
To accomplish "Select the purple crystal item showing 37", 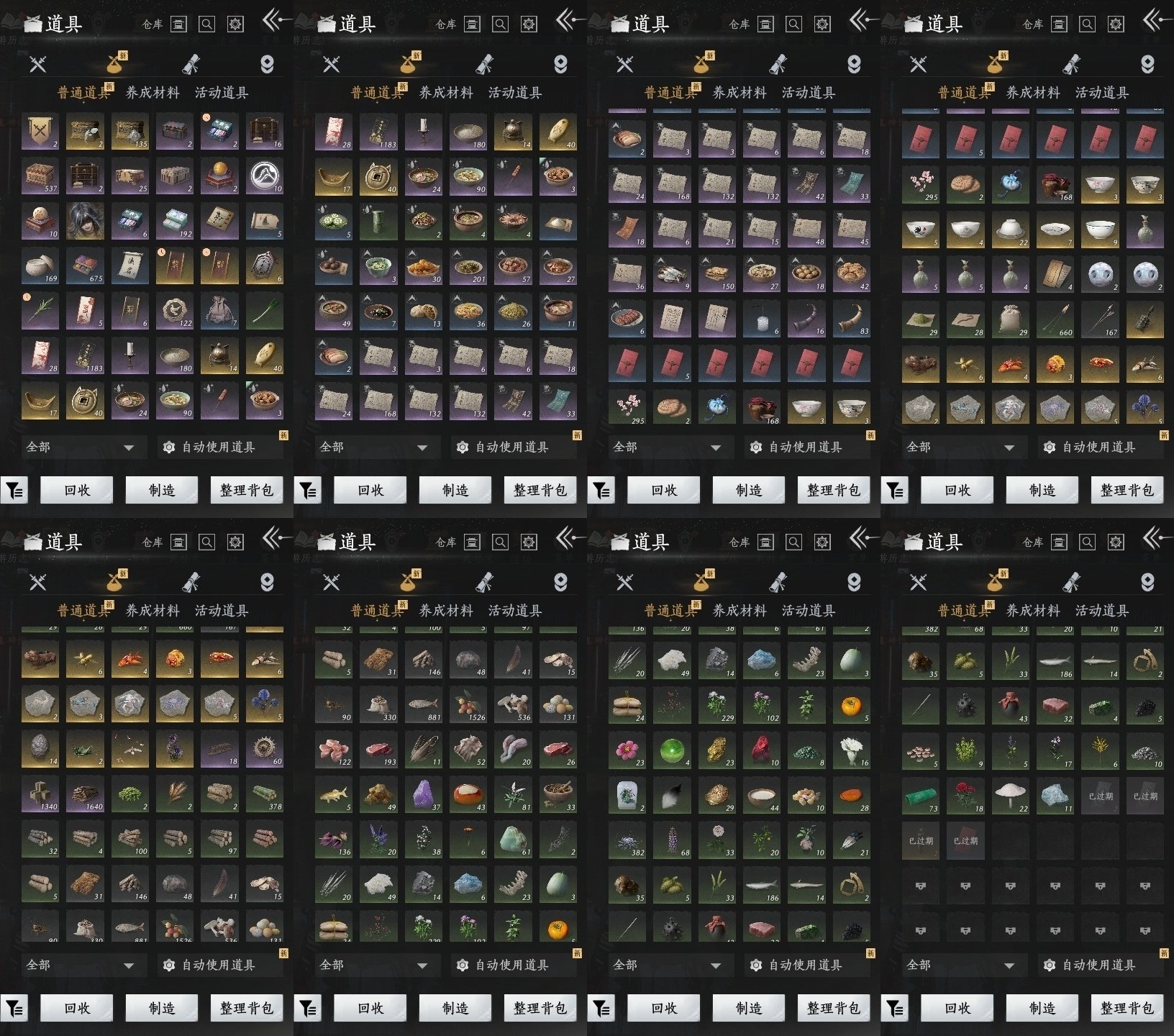I will [x=424, y=794].
